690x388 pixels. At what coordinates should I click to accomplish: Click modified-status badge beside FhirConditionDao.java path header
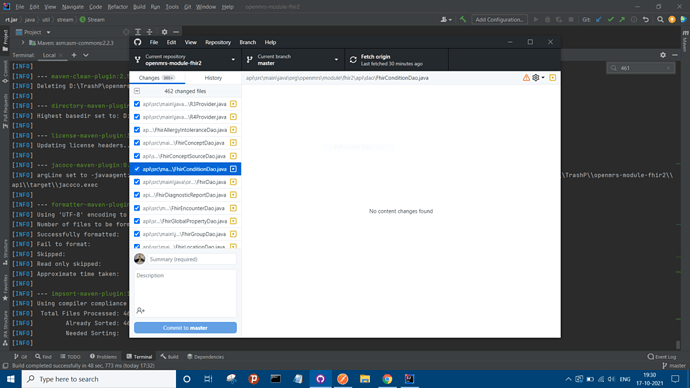point(553,78)
